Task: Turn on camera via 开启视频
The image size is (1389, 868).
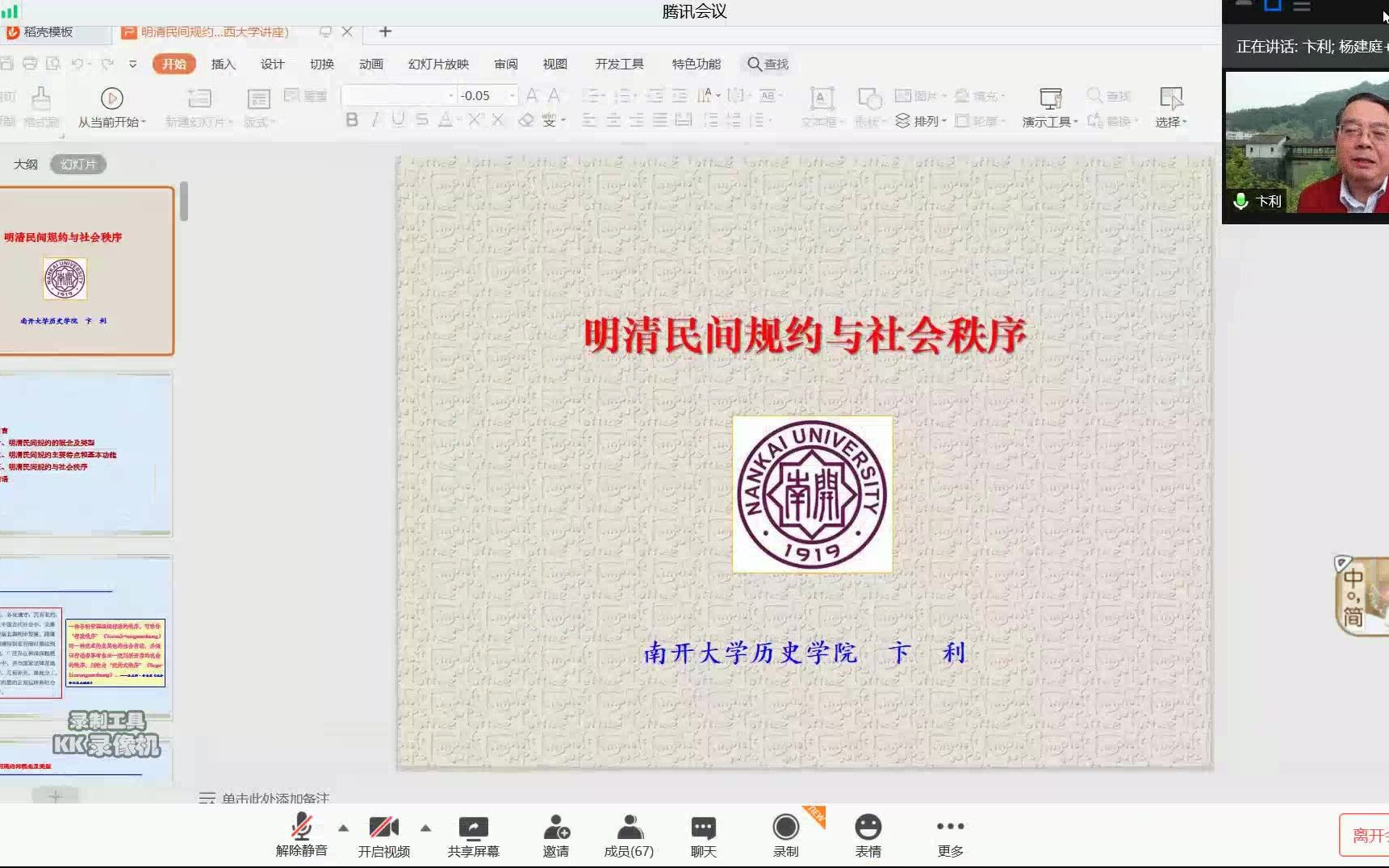Action: [384, 835]
